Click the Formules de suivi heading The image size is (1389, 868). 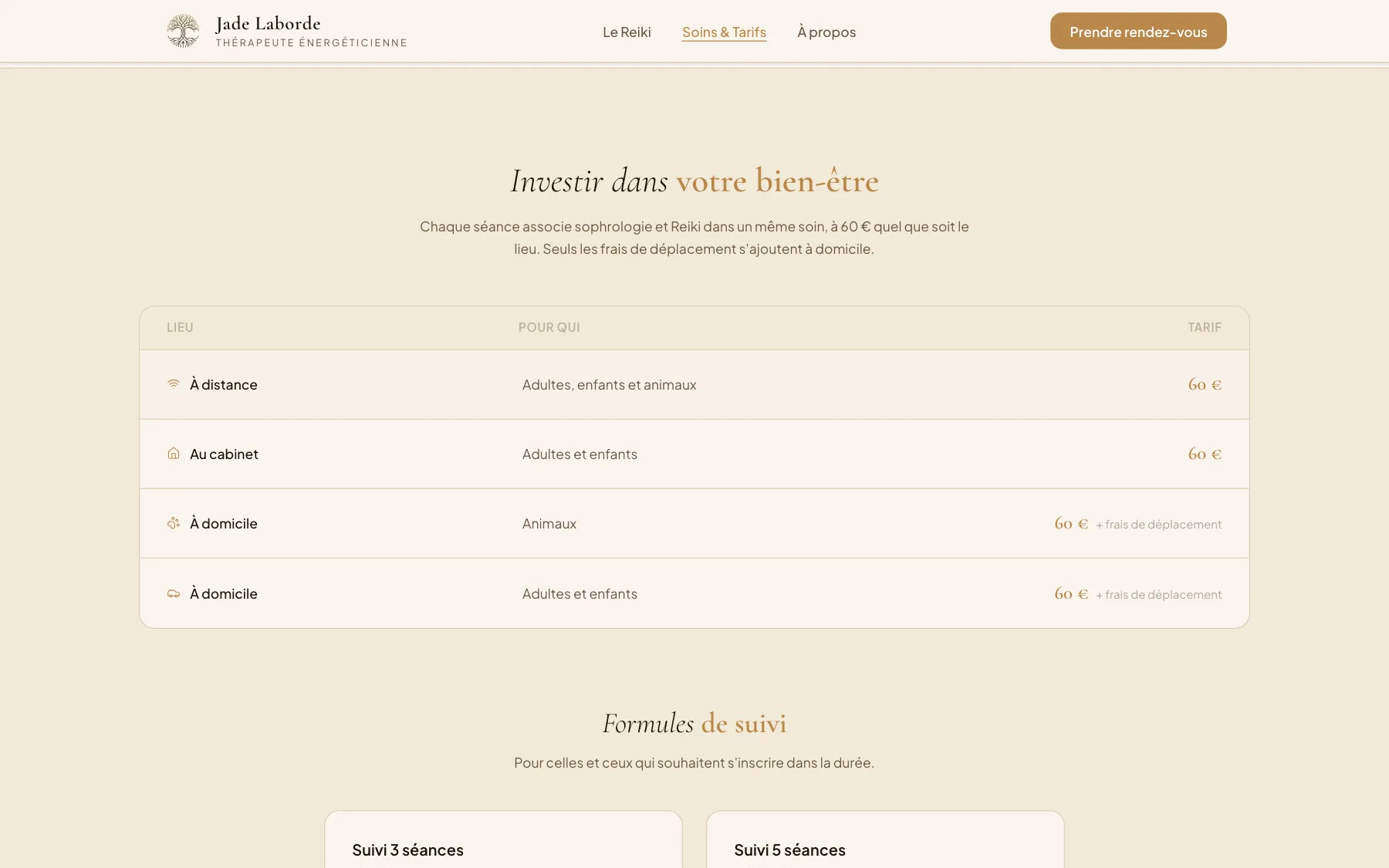(694, 723)
